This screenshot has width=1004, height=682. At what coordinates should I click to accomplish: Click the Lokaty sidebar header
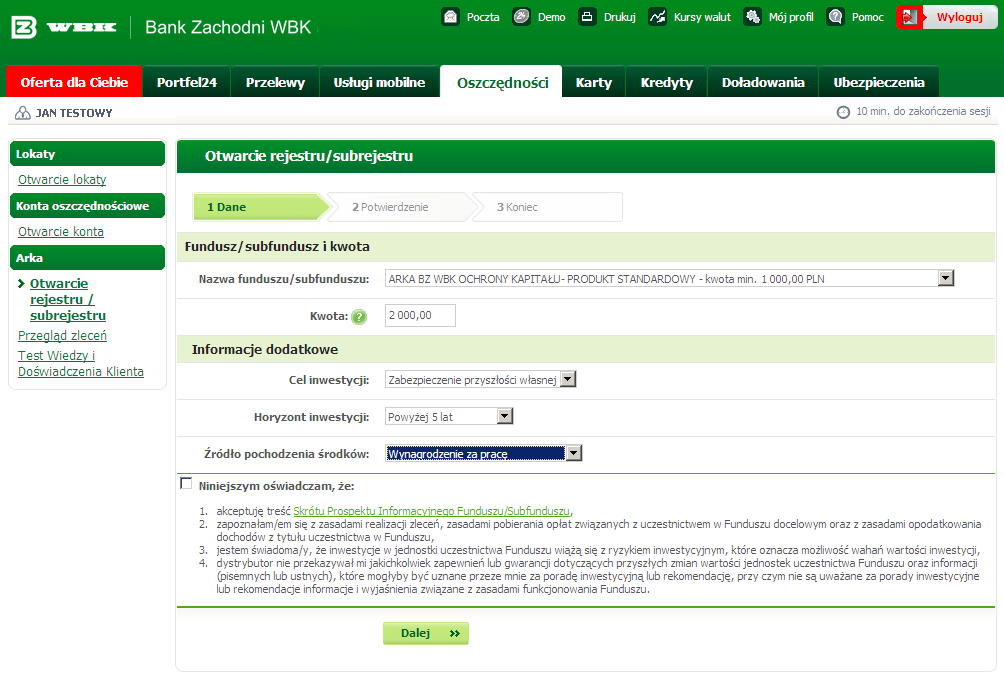point(87,154)
